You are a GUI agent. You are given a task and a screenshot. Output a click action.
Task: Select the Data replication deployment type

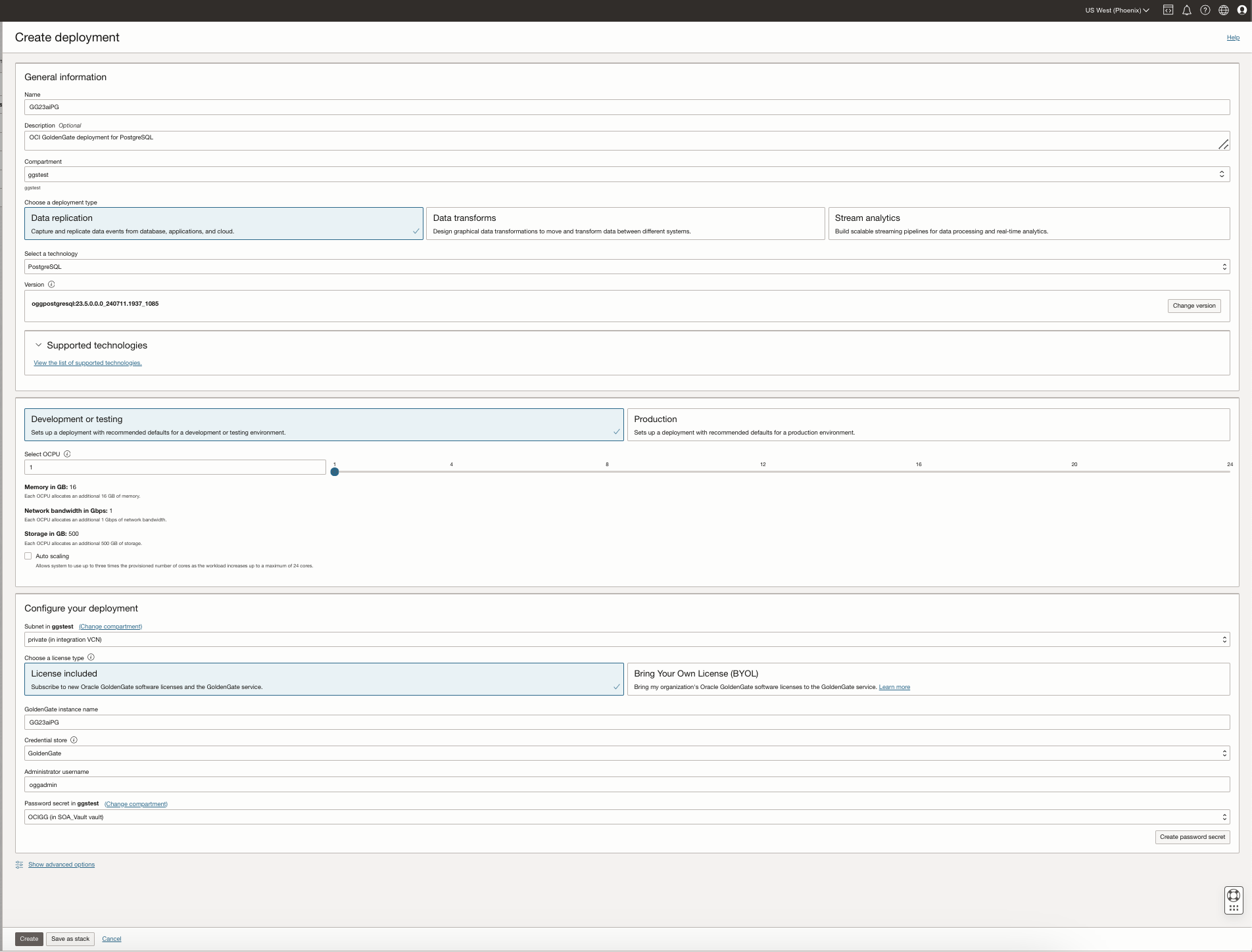tap(224, 224)
